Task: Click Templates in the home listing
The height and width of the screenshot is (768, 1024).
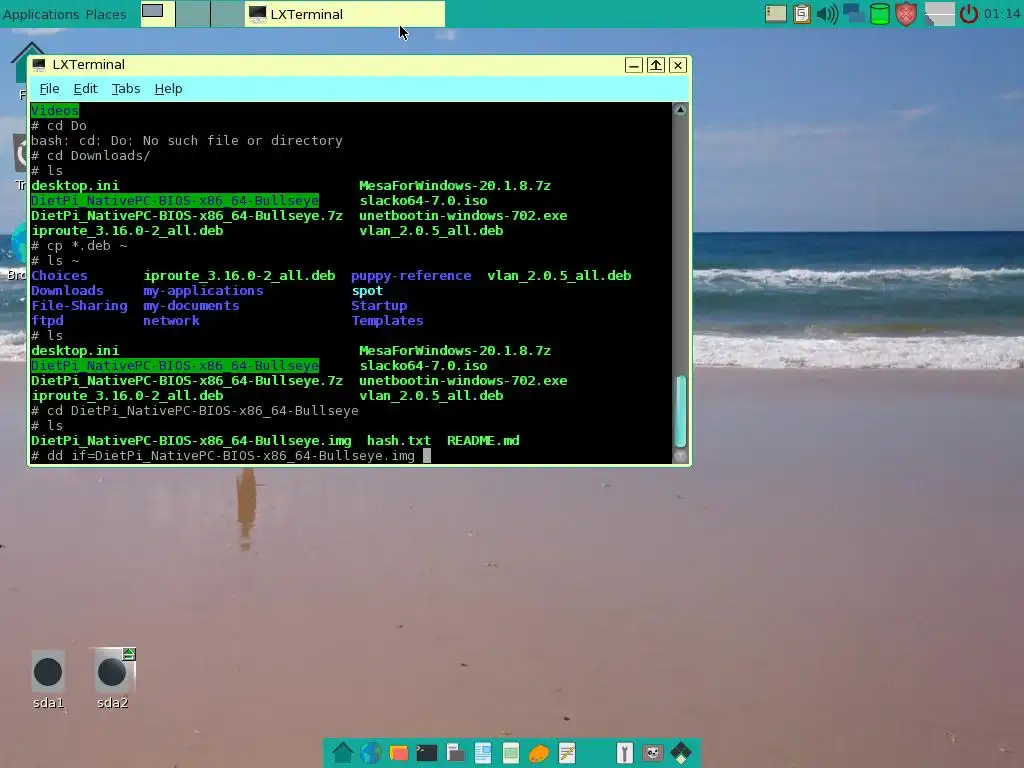Action: click(387, 321)
